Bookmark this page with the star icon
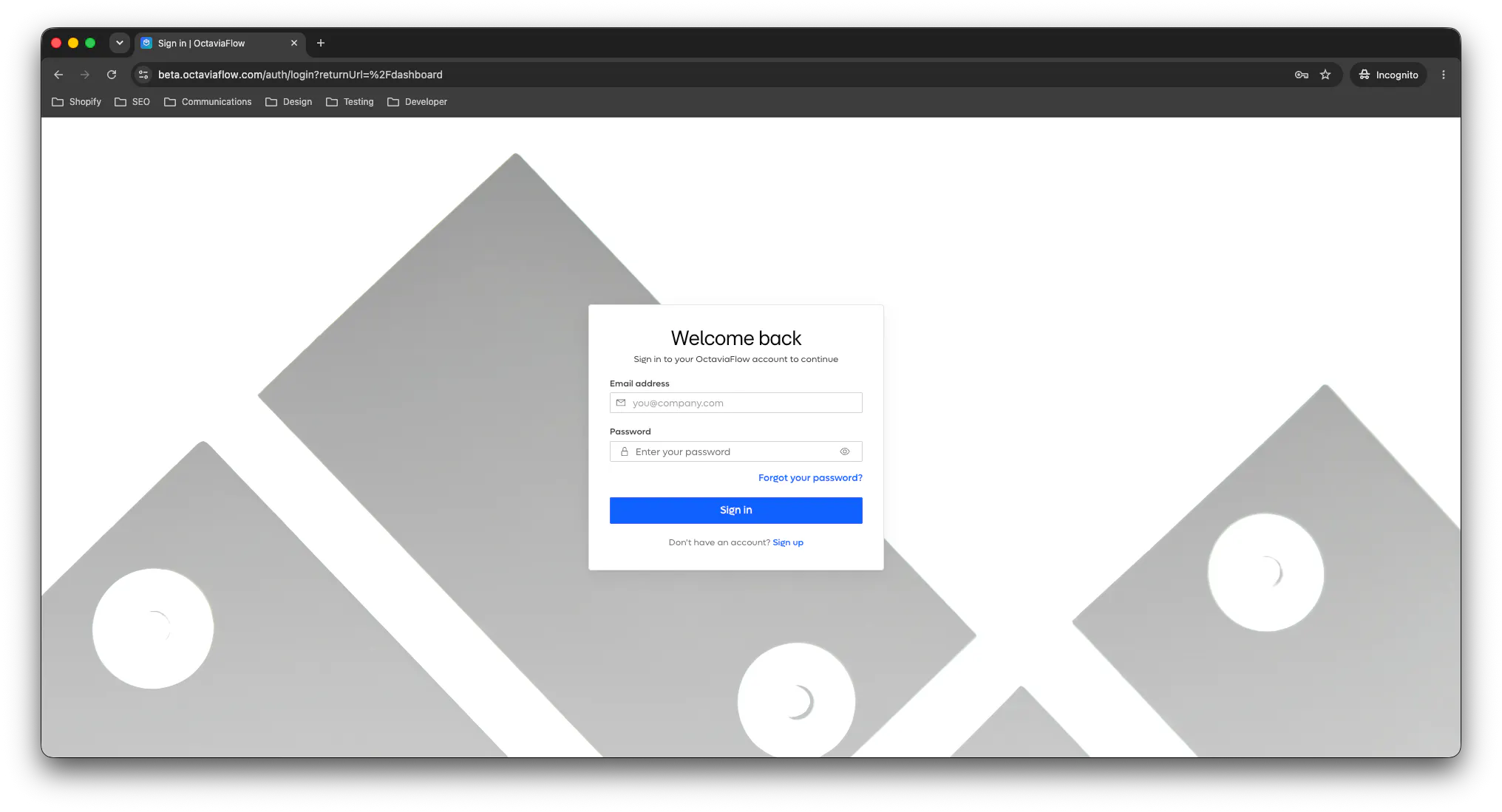Viewport: 1502px width, 812px height. 1325,75
